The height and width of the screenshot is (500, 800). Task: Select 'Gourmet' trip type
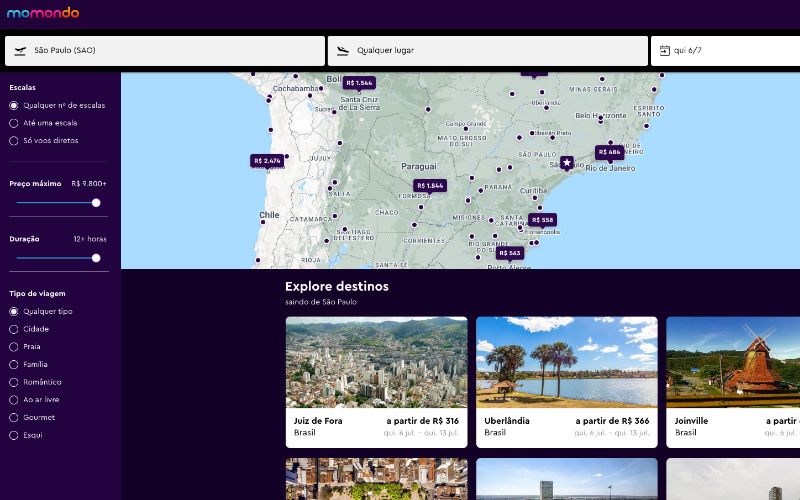click(32, 417)
